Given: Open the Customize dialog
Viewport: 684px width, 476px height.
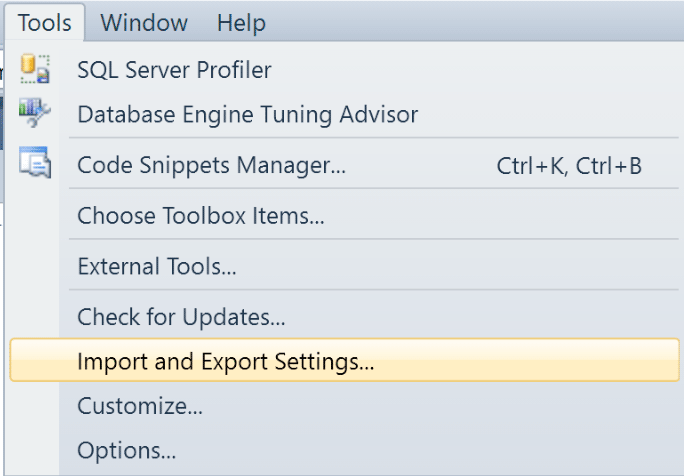Looking at the screenshot, I should (x=140, y=406).
